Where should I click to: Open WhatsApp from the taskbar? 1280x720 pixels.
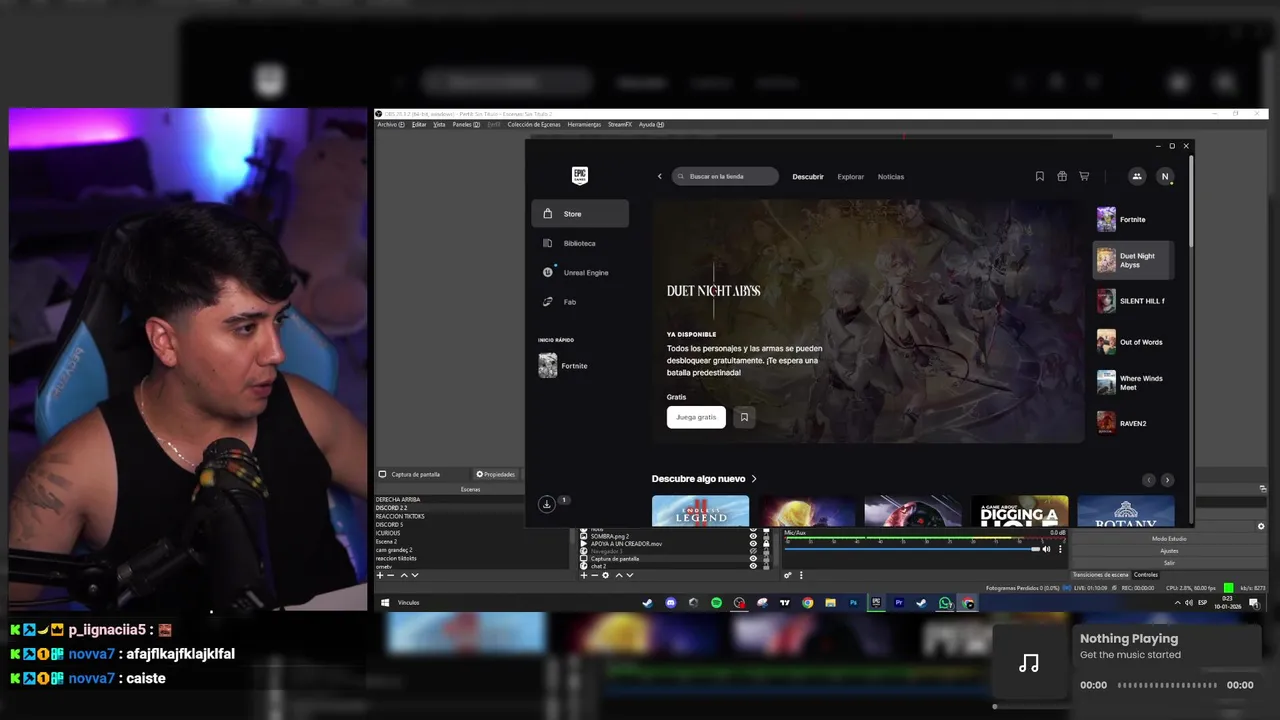click(x=945, y=603)
